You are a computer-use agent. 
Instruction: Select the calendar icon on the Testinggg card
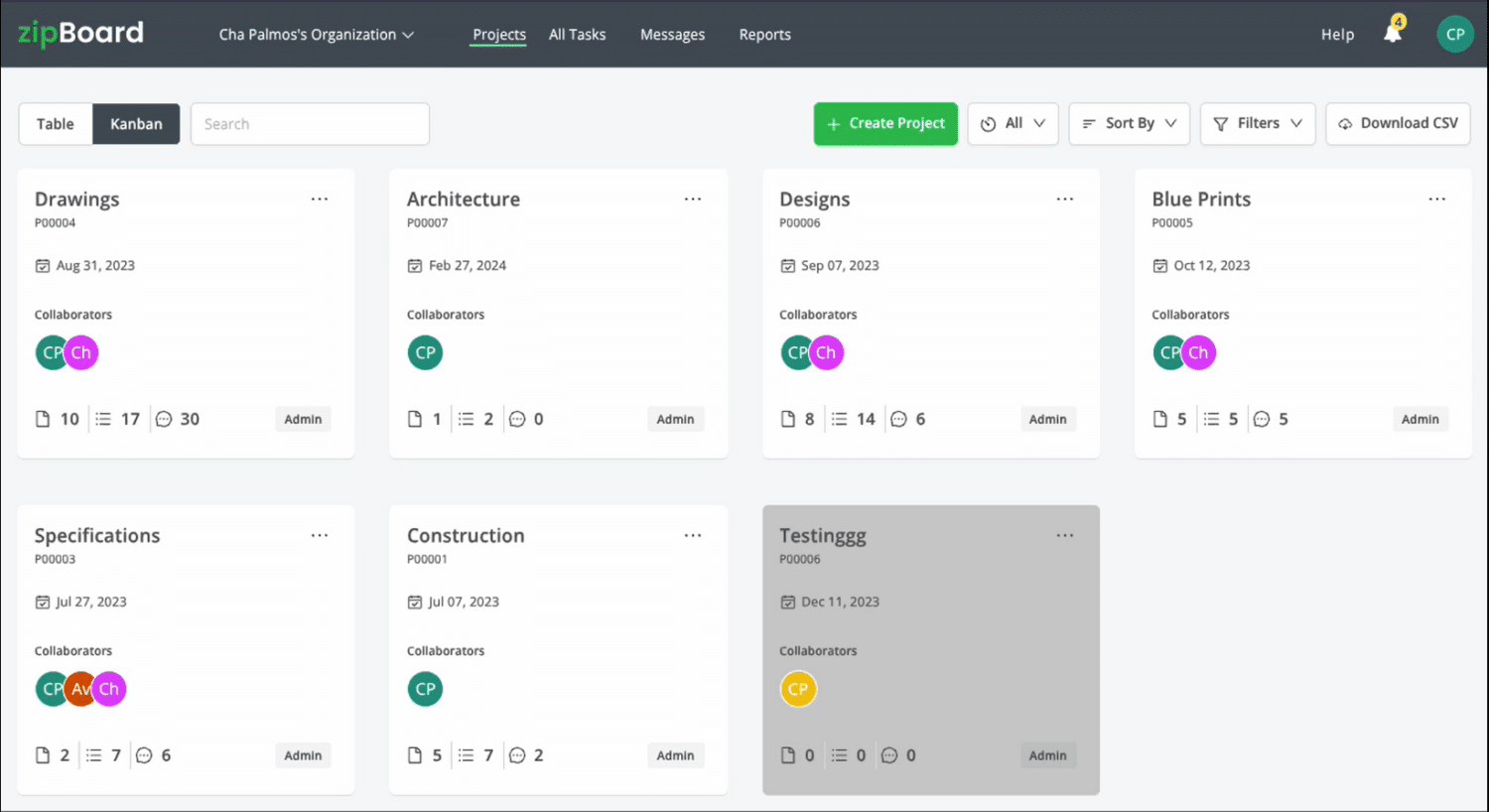click(x=789, y=602)
